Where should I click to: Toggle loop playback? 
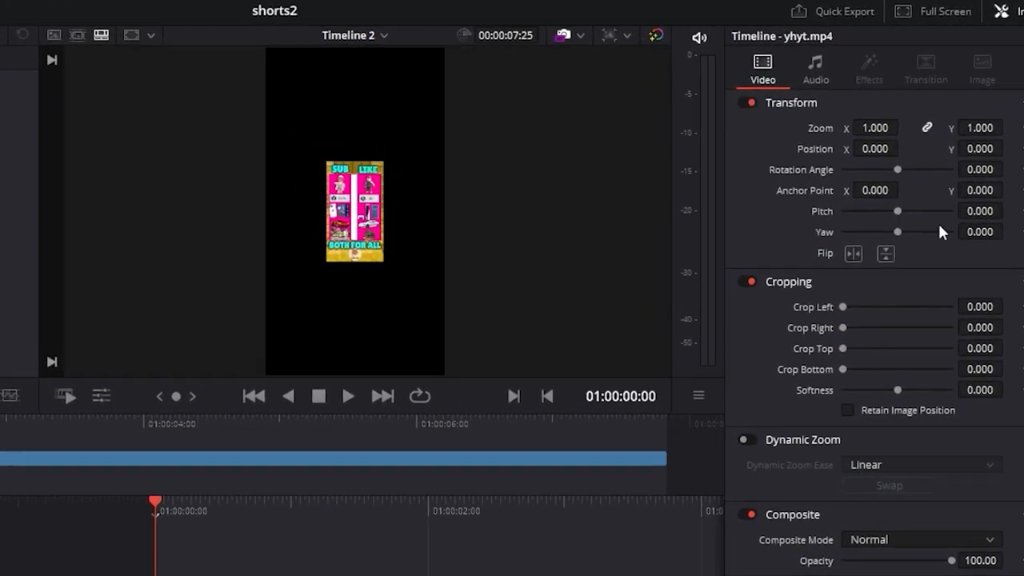[x=419, y=396]
